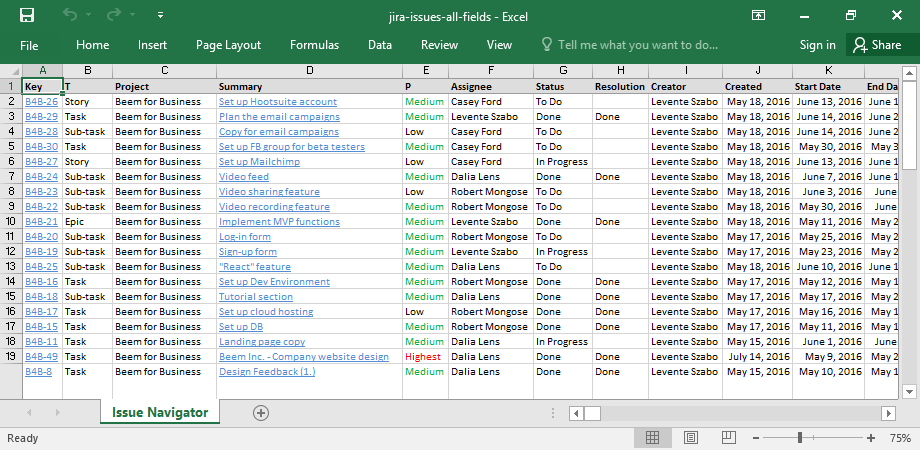Select column F header
The image size is (920, 450).
(491, 71)
